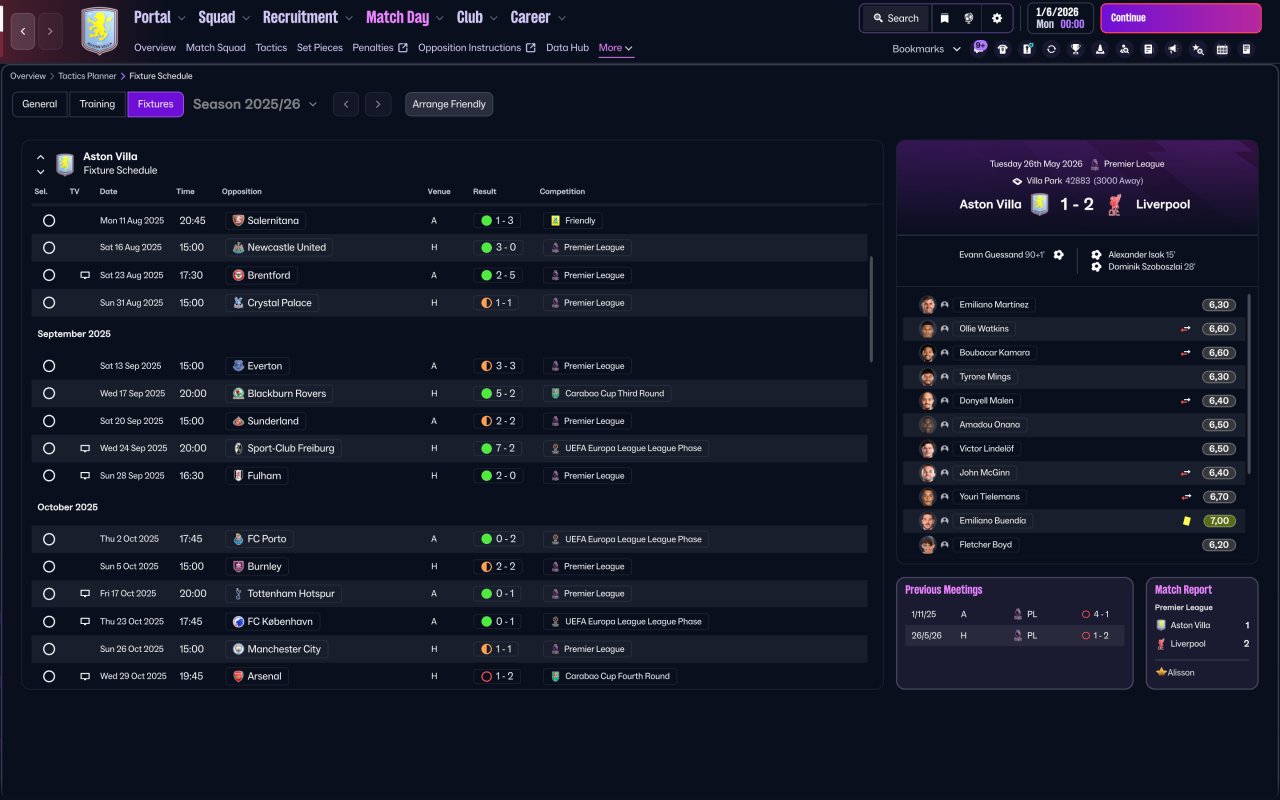Go to the previous season arrow
The width and height of the screenshot is (1280, 800).
pyautogui.click(x=346, y=104)
